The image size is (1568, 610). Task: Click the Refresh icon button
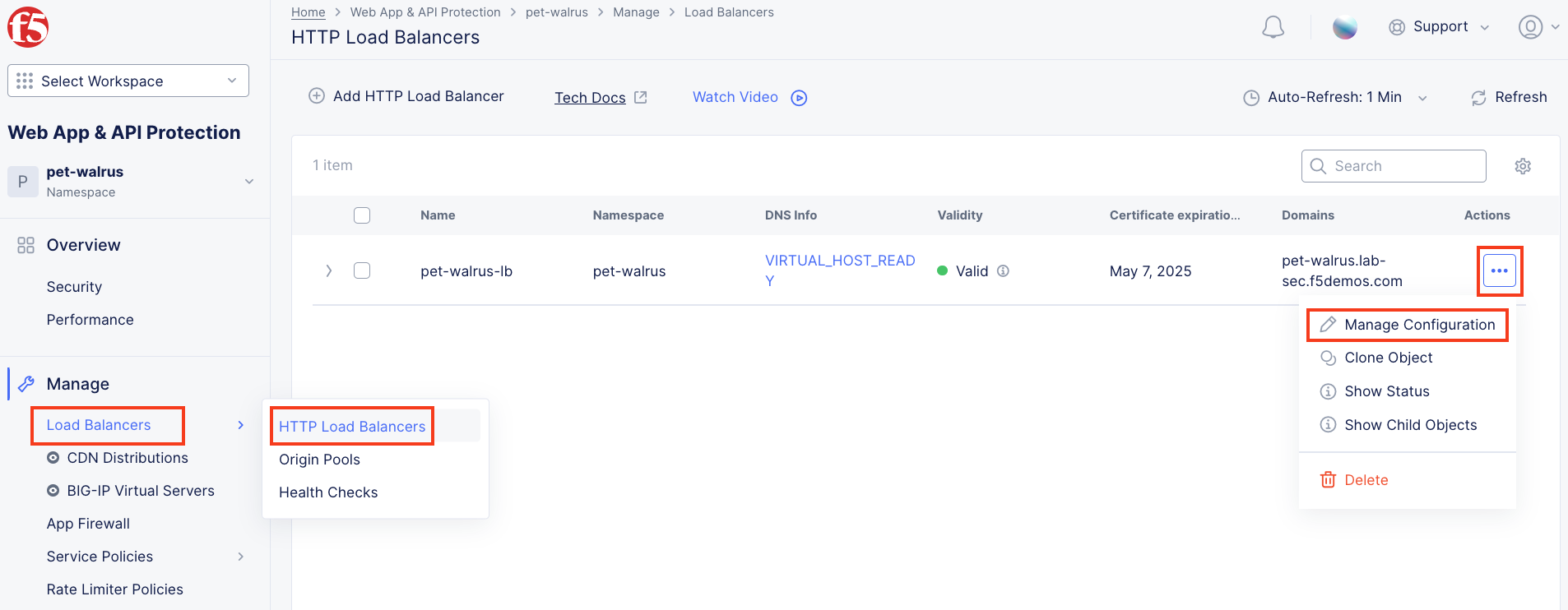pyautogui.click(x=1478, y=98)
